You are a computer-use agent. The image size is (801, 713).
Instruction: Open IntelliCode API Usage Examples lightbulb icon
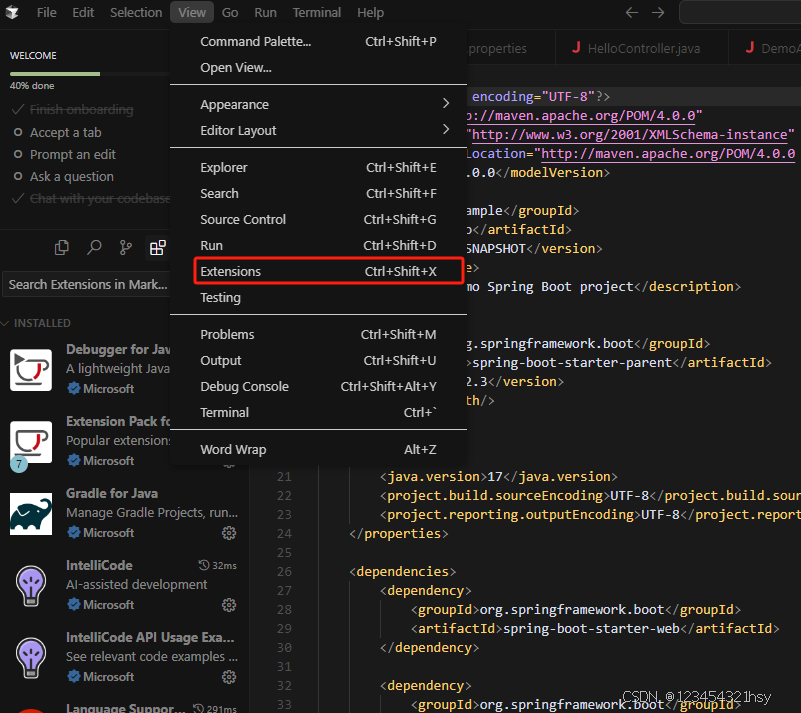pyautogui.click(x=31, y=658)
